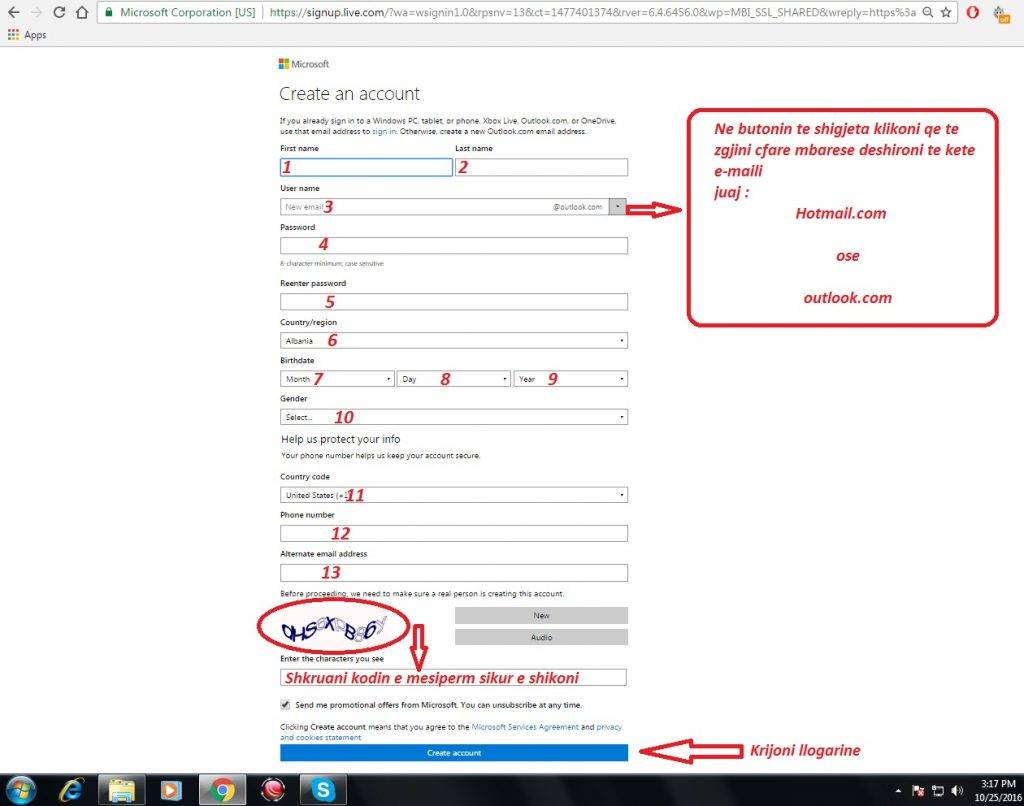
Task: Go to the browser home page icon
Action: pos(83,13)
